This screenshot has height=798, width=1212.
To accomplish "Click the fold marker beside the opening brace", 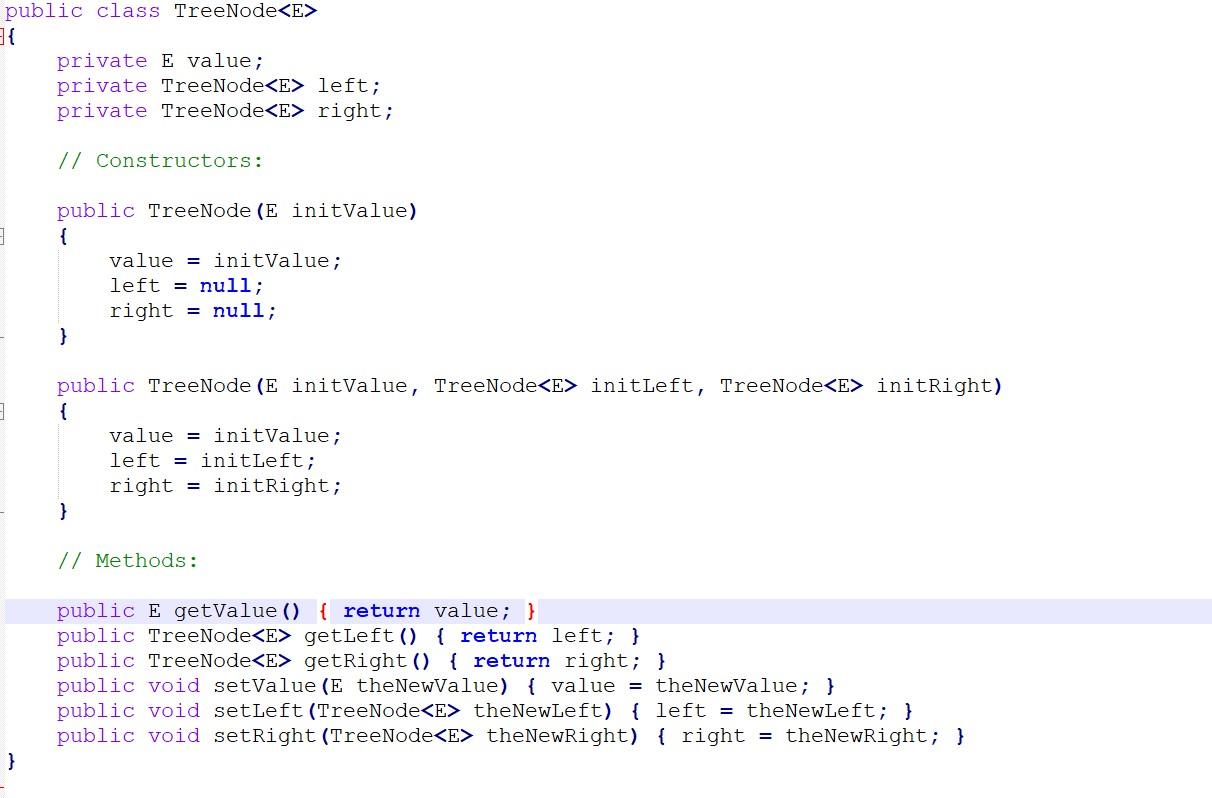I will coord(4,36).
